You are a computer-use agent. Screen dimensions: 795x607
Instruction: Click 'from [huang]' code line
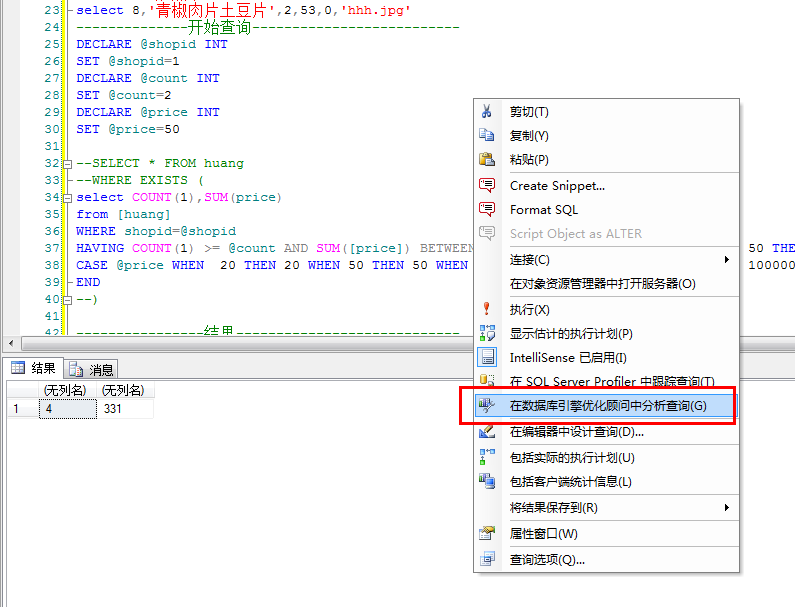click(x=123, y=214)
